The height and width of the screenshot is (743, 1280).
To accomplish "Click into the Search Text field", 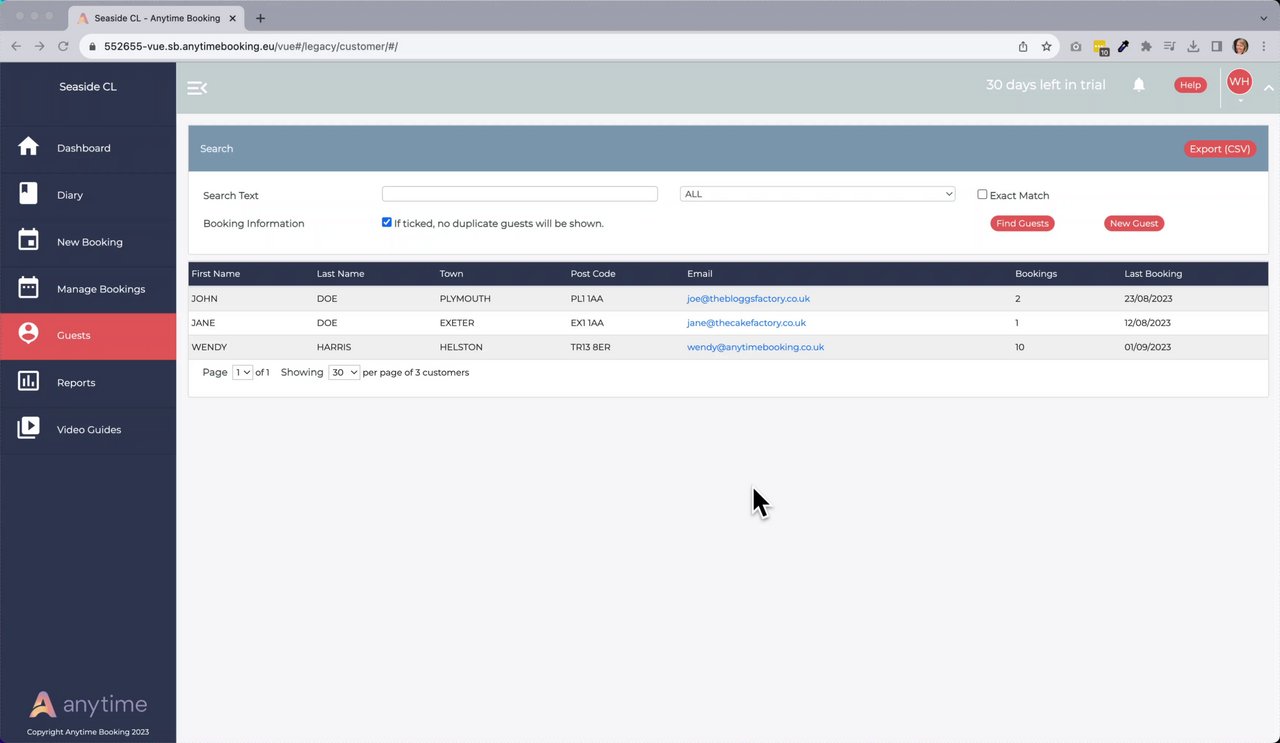I will pyautogui.click(x=520, y=194).
